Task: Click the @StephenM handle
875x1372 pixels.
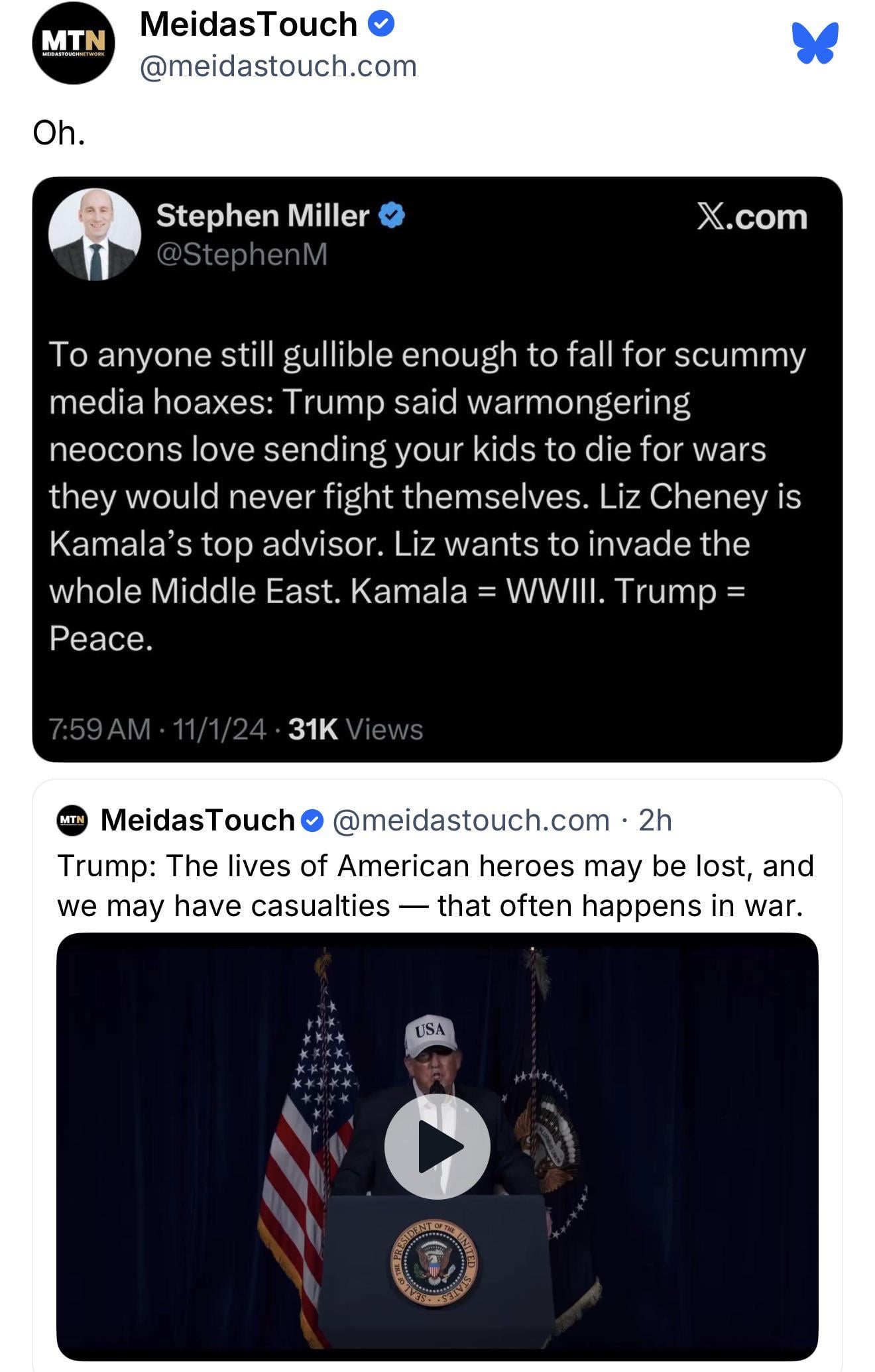Action: [242, 255]
